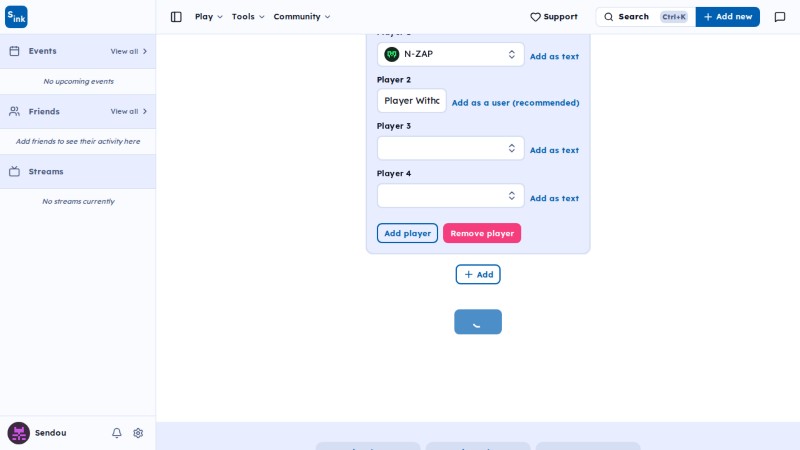Open the settings gear icon
800x450 pixels.
[138, 433]
